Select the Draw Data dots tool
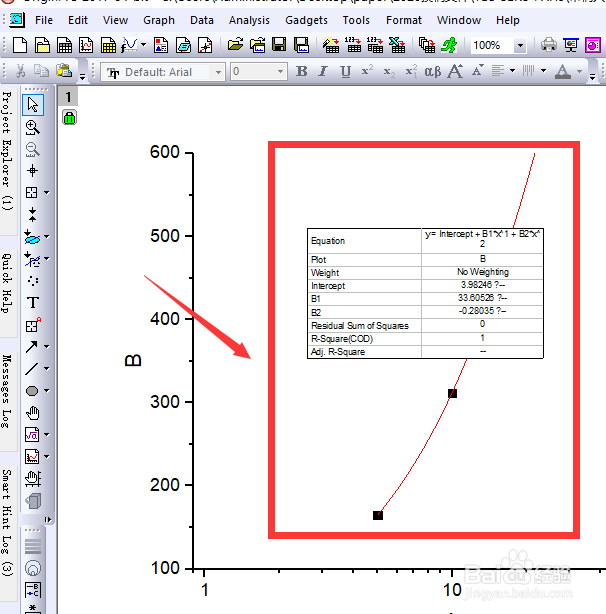The width and height of the screenshot is (606, 614). (x=33, y=281)
